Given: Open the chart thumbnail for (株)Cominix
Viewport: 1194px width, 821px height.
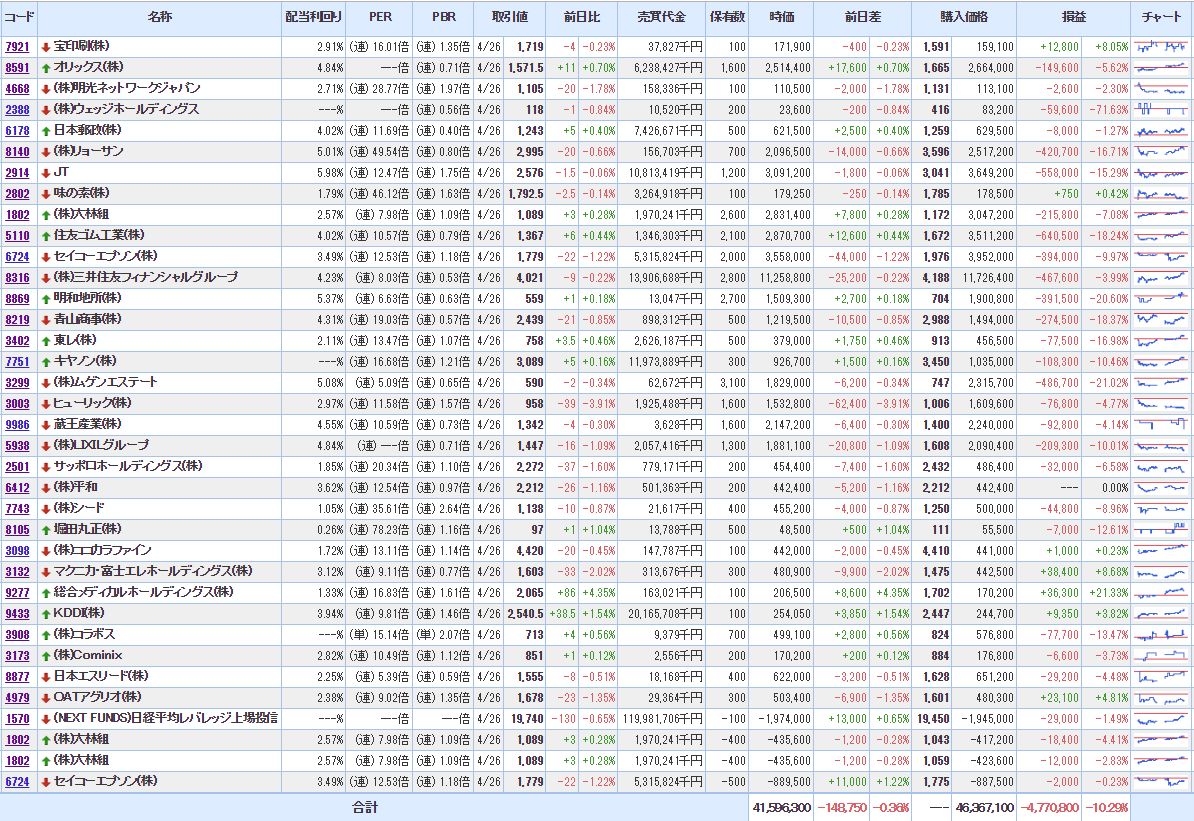Looking at the screenshot, I should pyautogui.click(x=1161, y=655).
